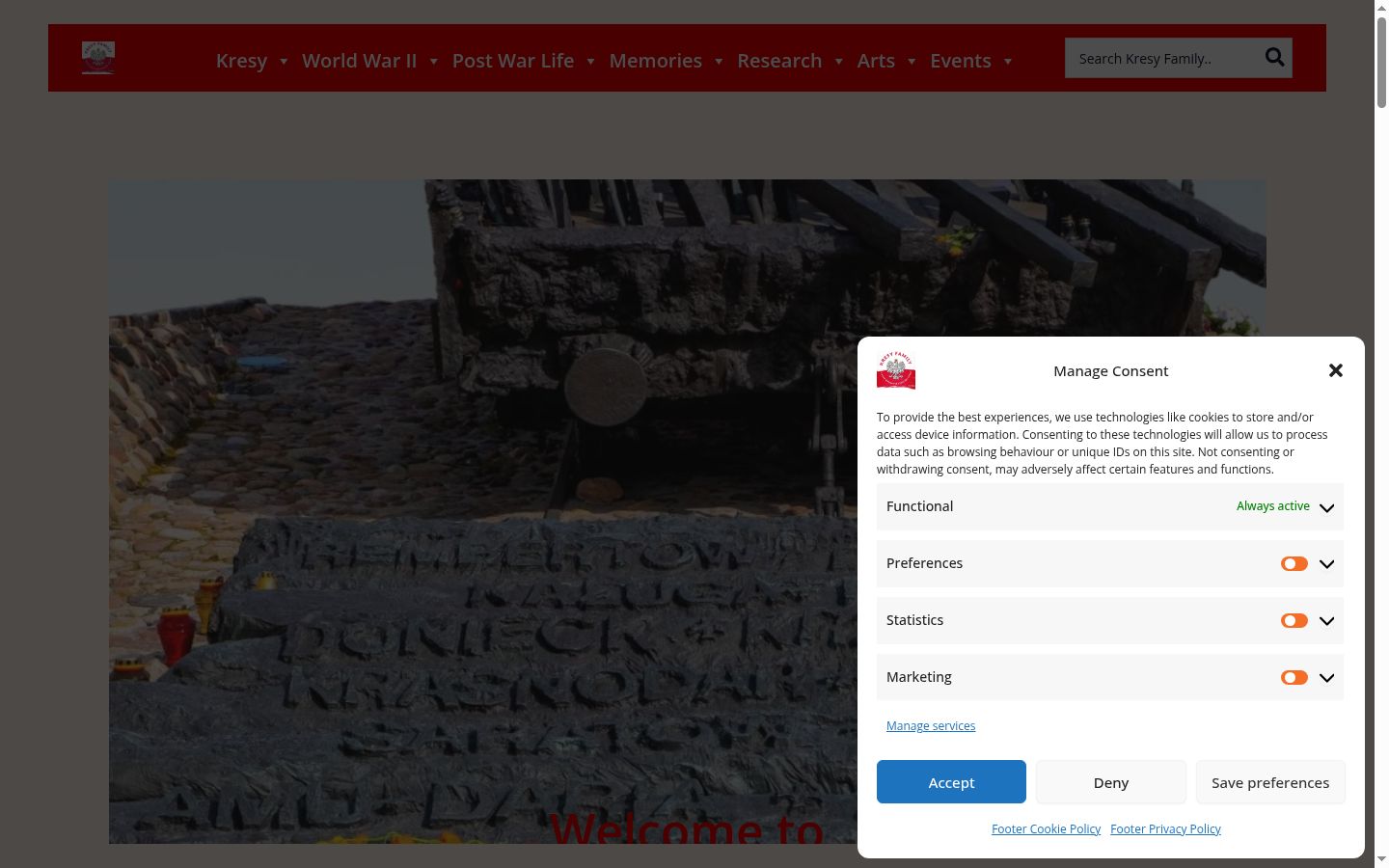
Task: Click the page vertical scrollbar thumb
Action: [1381, 61]
